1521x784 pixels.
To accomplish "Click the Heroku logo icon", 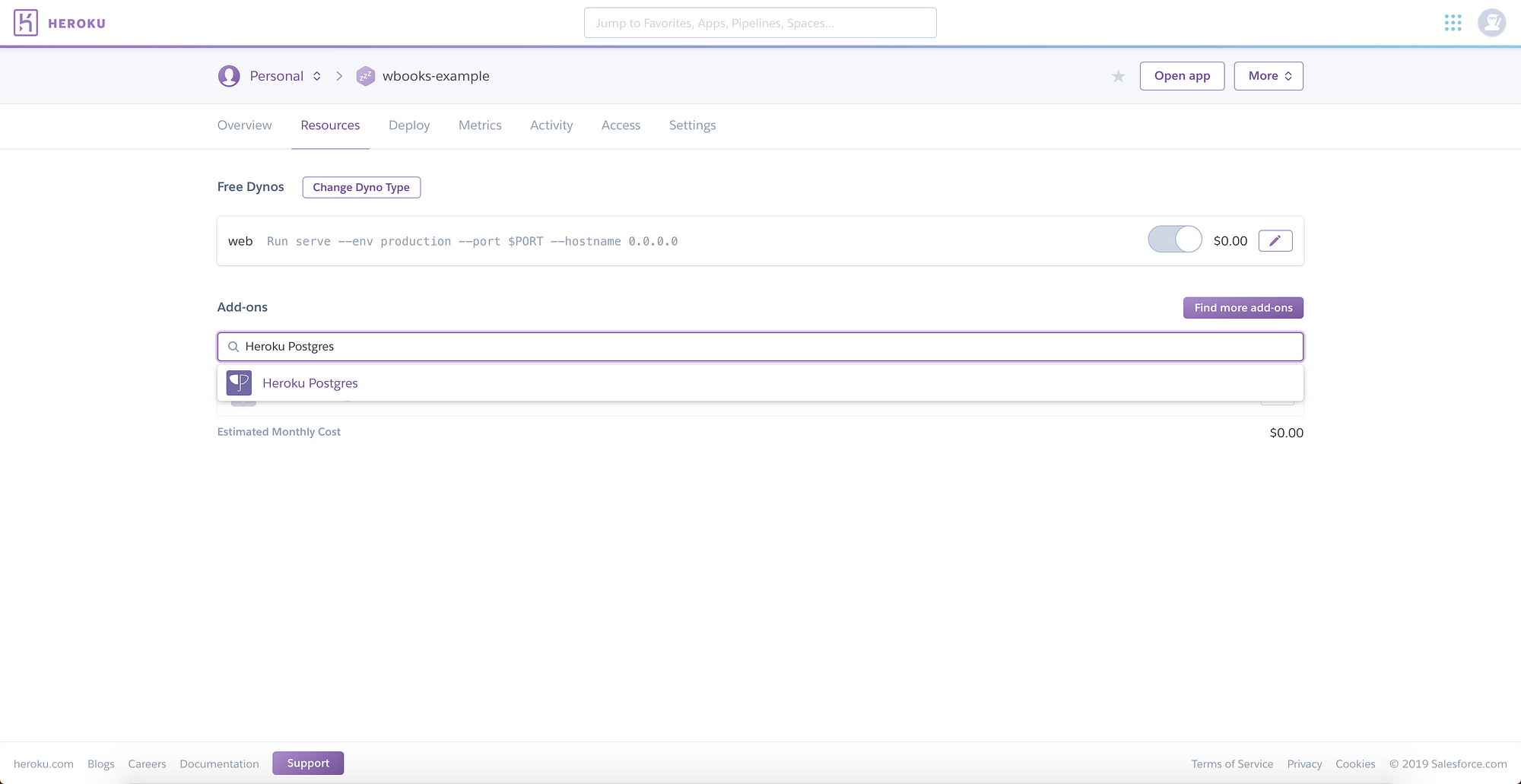I will point(26,23).
